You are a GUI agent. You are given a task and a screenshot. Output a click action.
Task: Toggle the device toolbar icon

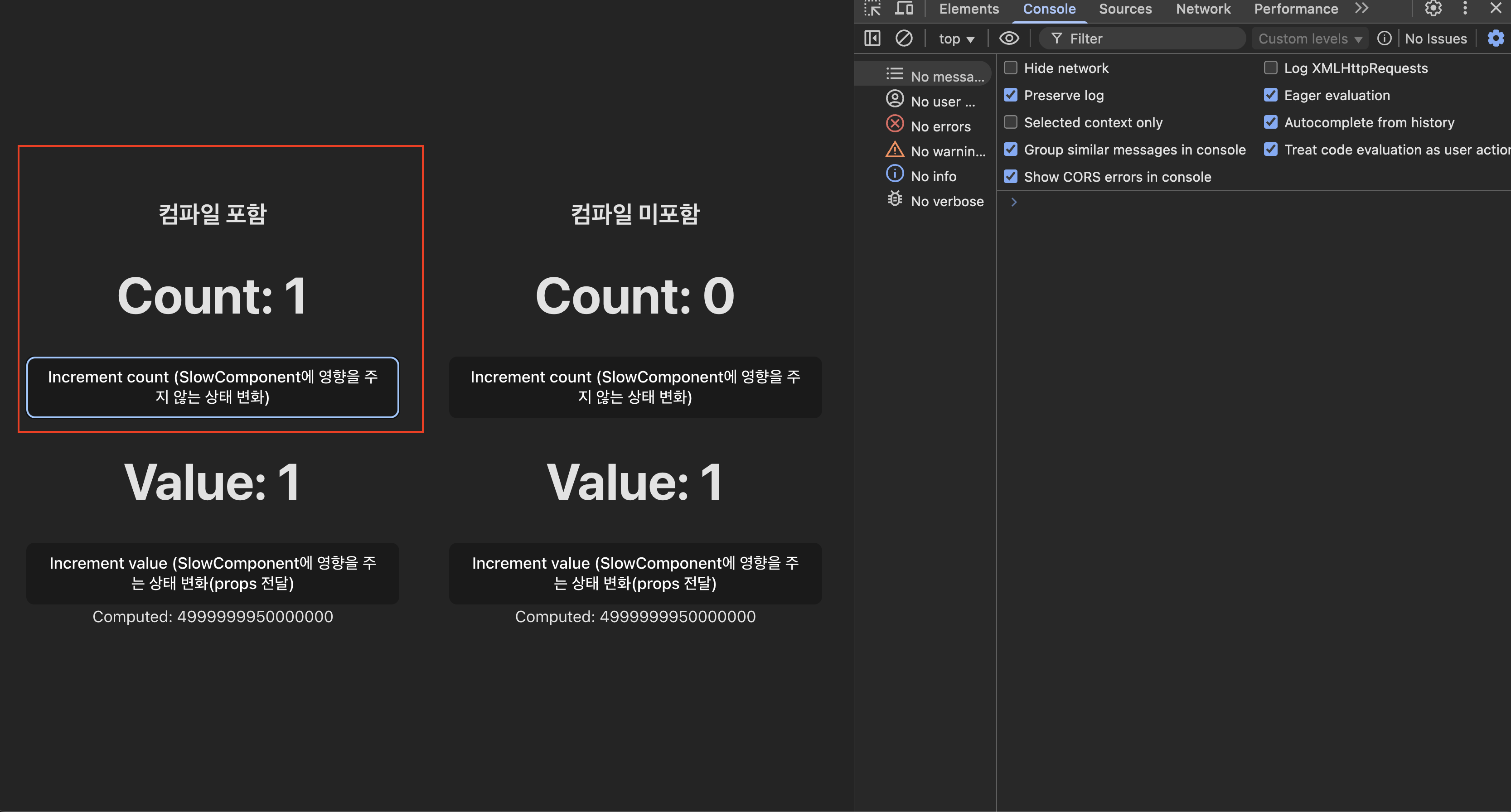[904, 9]
